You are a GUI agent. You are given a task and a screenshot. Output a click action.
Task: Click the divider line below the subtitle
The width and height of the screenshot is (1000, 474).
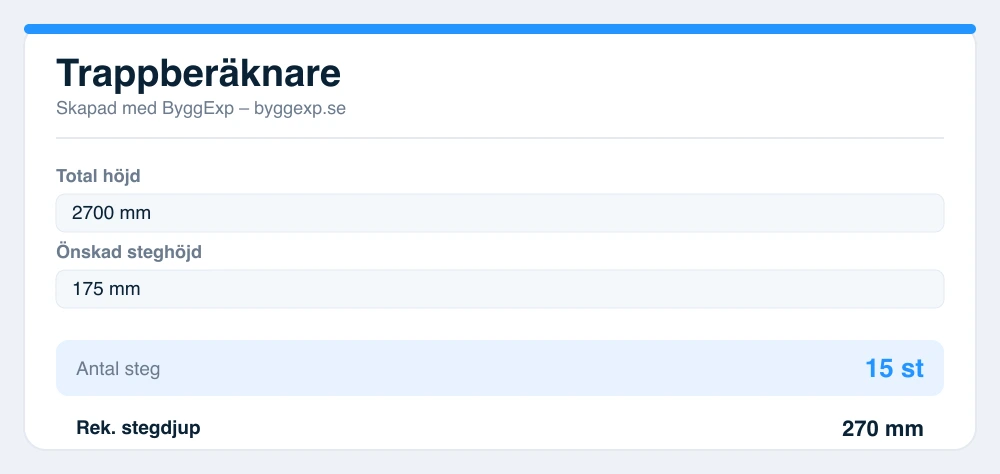[499, 138]
